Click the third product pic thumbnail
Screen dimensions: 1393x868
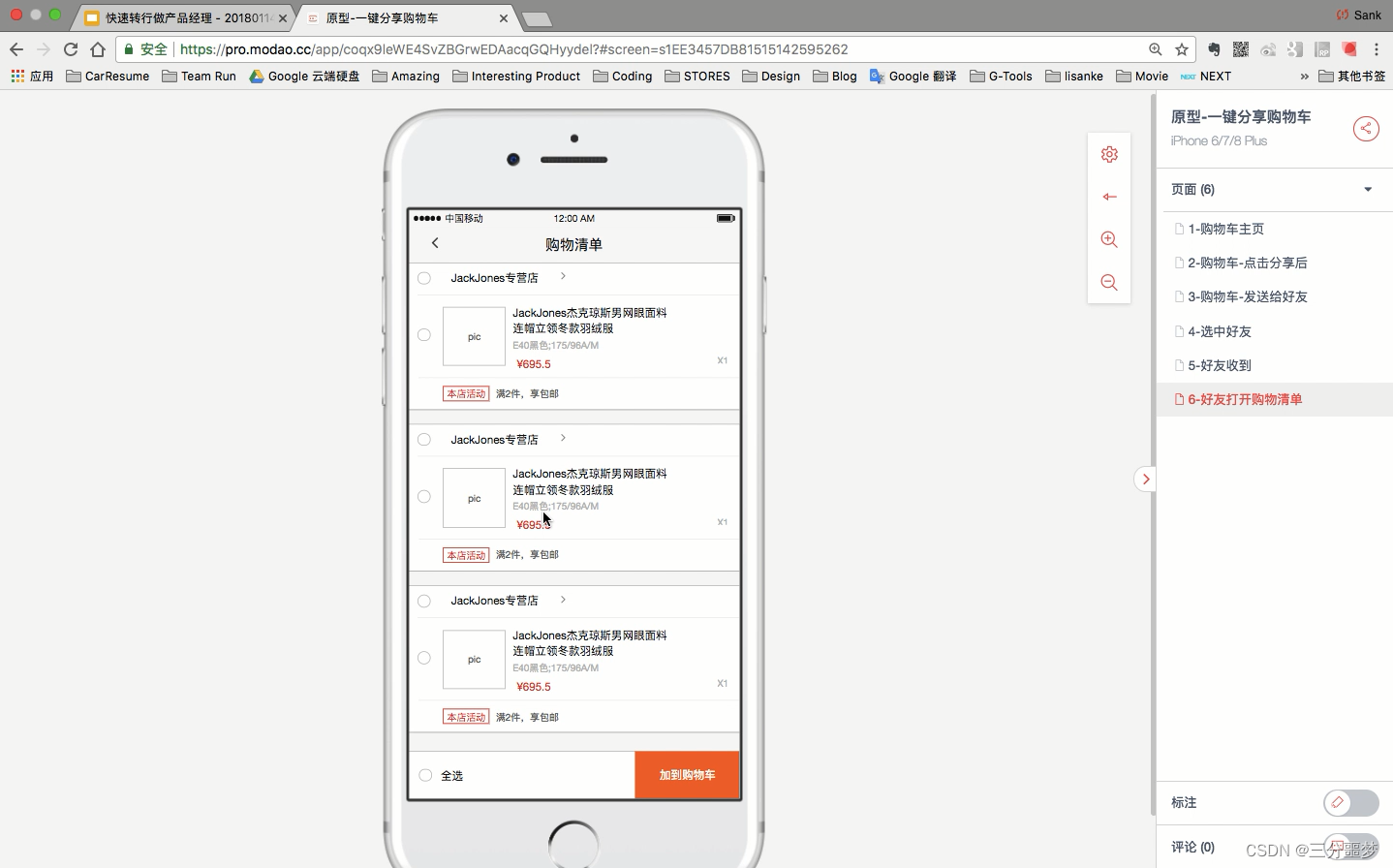click(474, 659)
